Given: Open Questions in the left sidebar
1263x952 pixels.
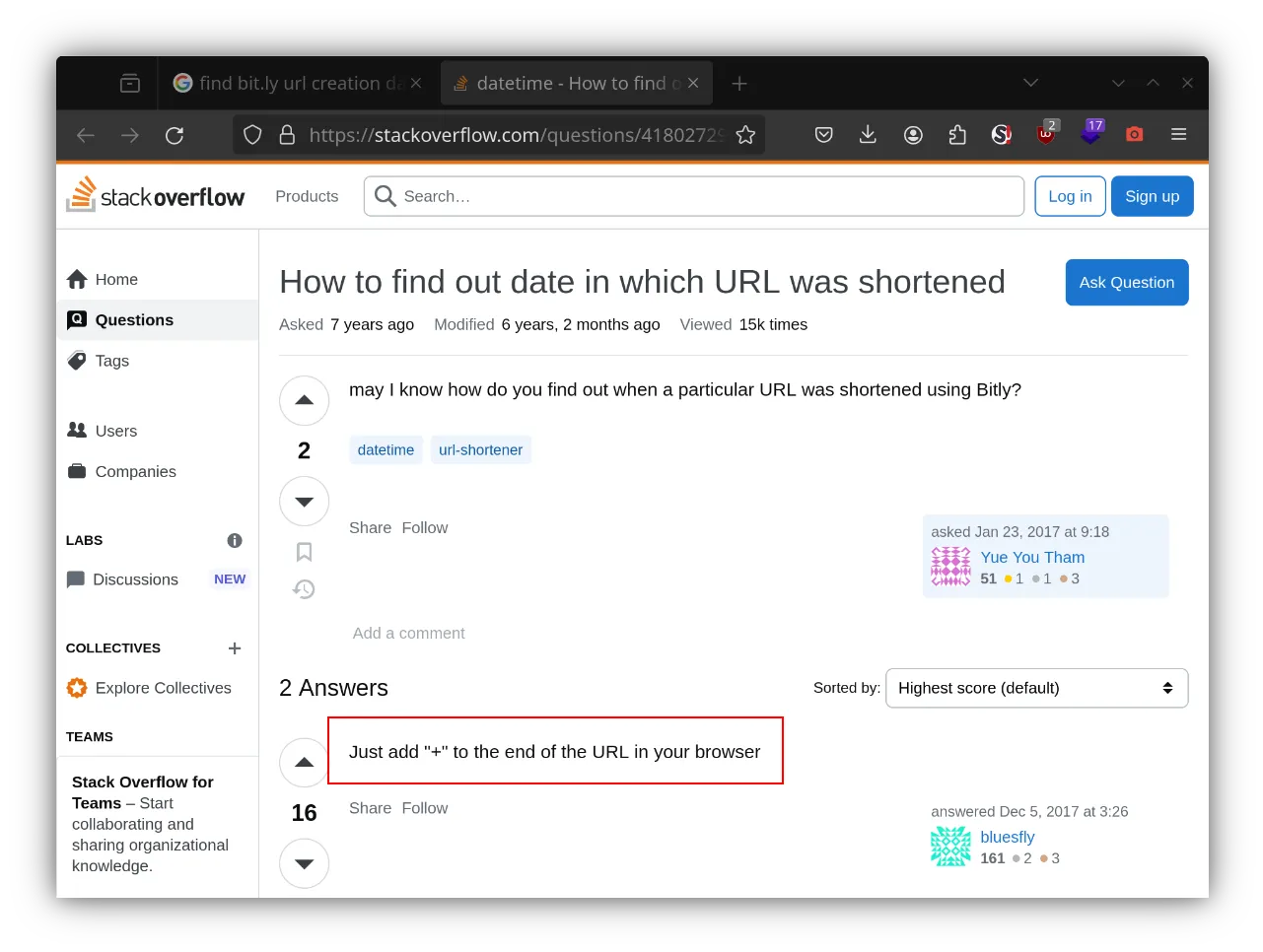Looking at the screenshot, I should coord(158,320).
